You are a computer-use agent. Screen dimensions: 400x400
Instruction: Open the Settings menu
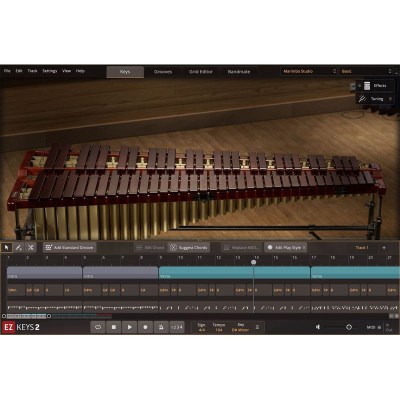pyautogui.click(x=50, y=71)
